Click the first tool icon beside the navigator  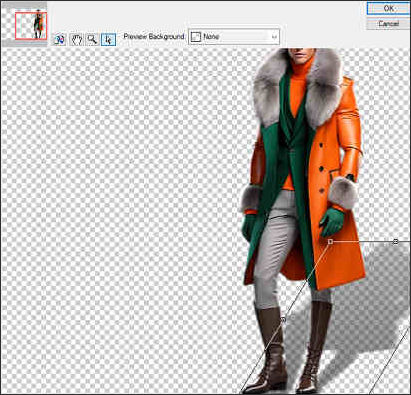pyautogui.click(x=60, y=40)
